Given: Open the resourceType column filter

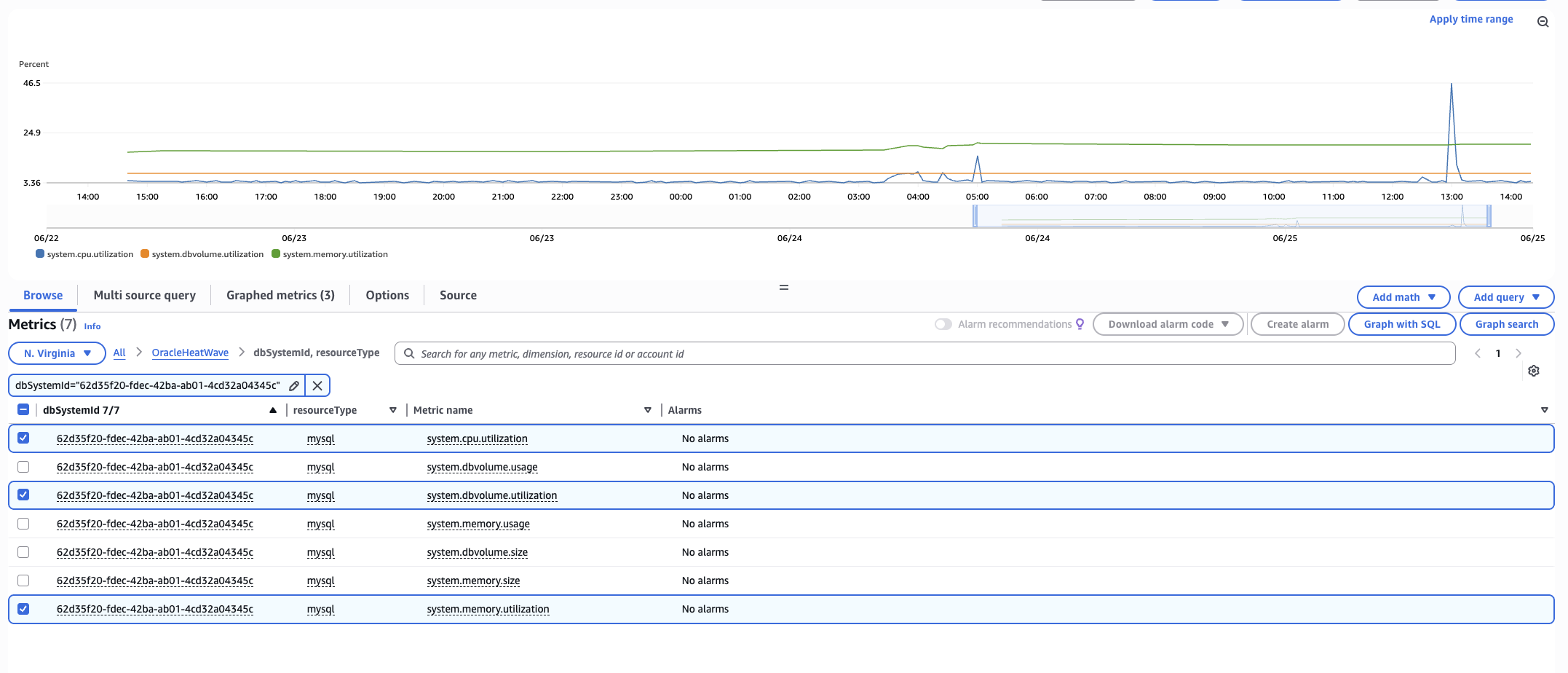Looking at the screenshot, I should point(393,410).
